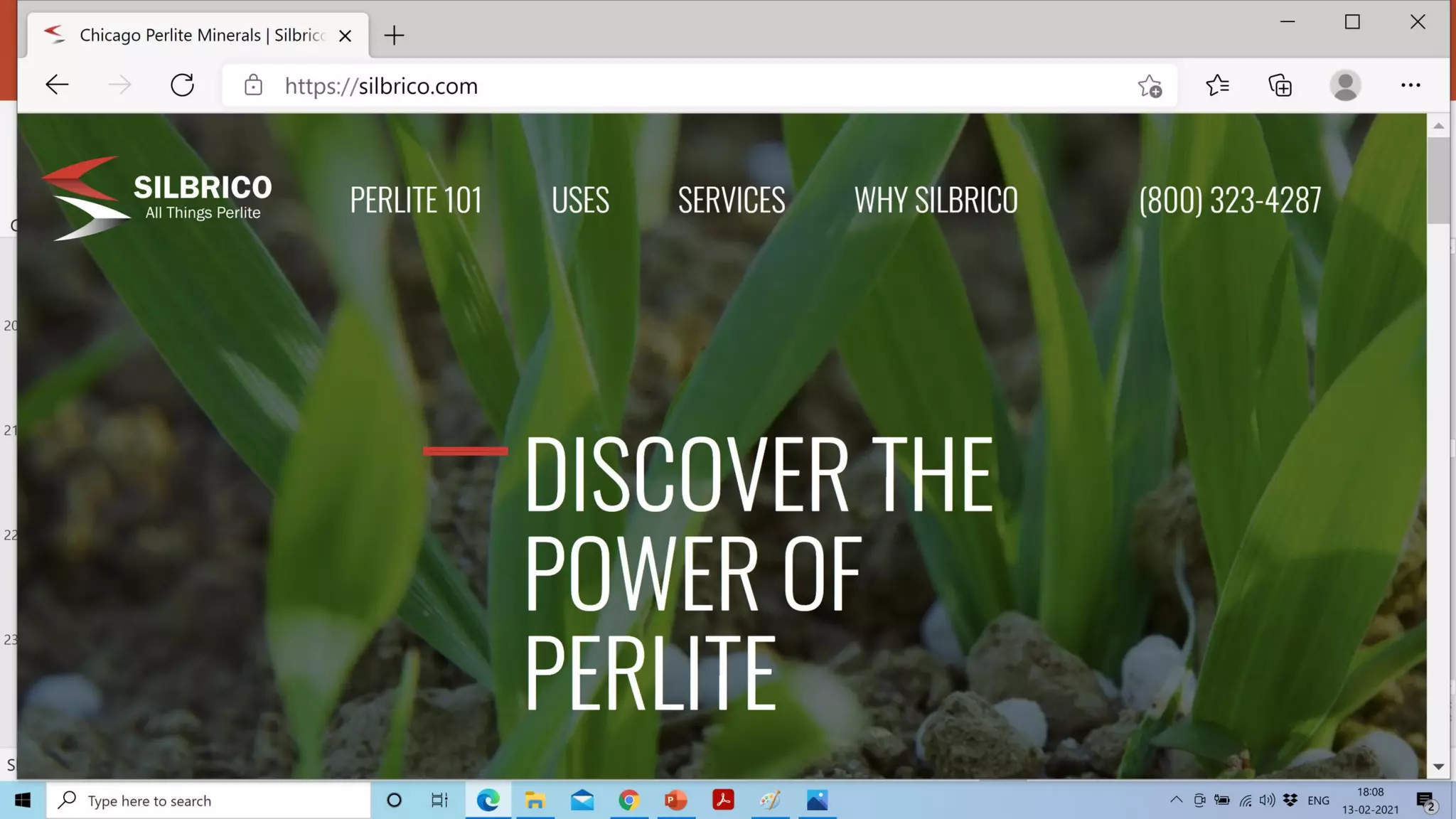This screenshot has width=1456, height=819.
Task: Open the Collections icon in toolbar
Action: pyautogui.click(x=1280, y=86)
